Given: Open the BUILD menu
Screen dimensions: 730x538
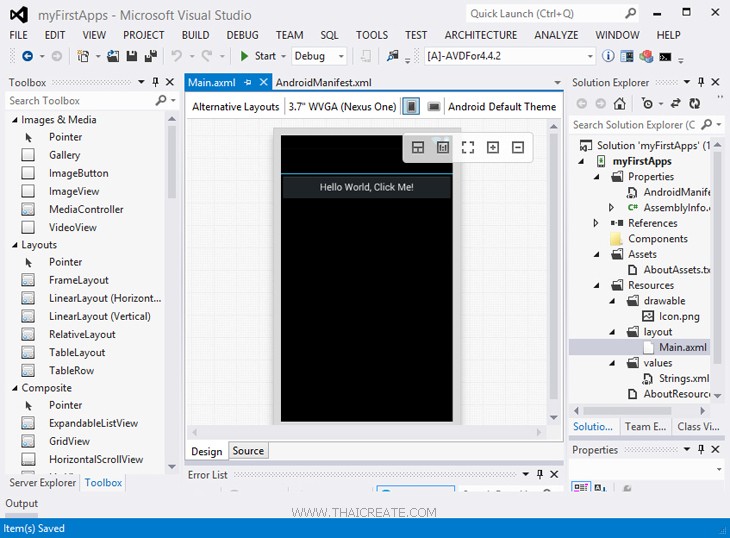Looking at the screenshot, I should tap(196, 35).
